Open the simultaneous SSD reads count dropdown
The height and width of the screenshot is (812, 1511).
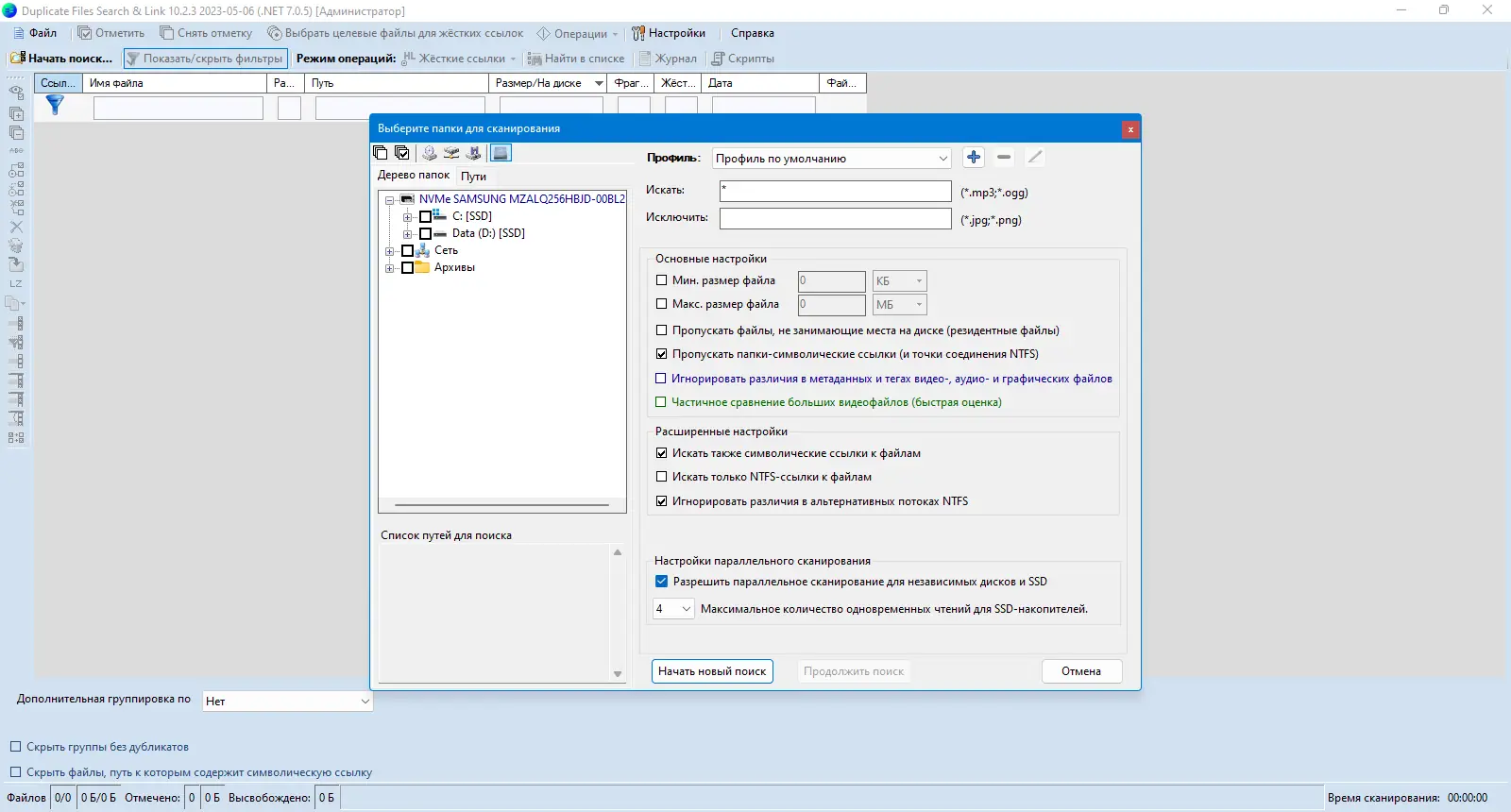[x=673, y=609]
